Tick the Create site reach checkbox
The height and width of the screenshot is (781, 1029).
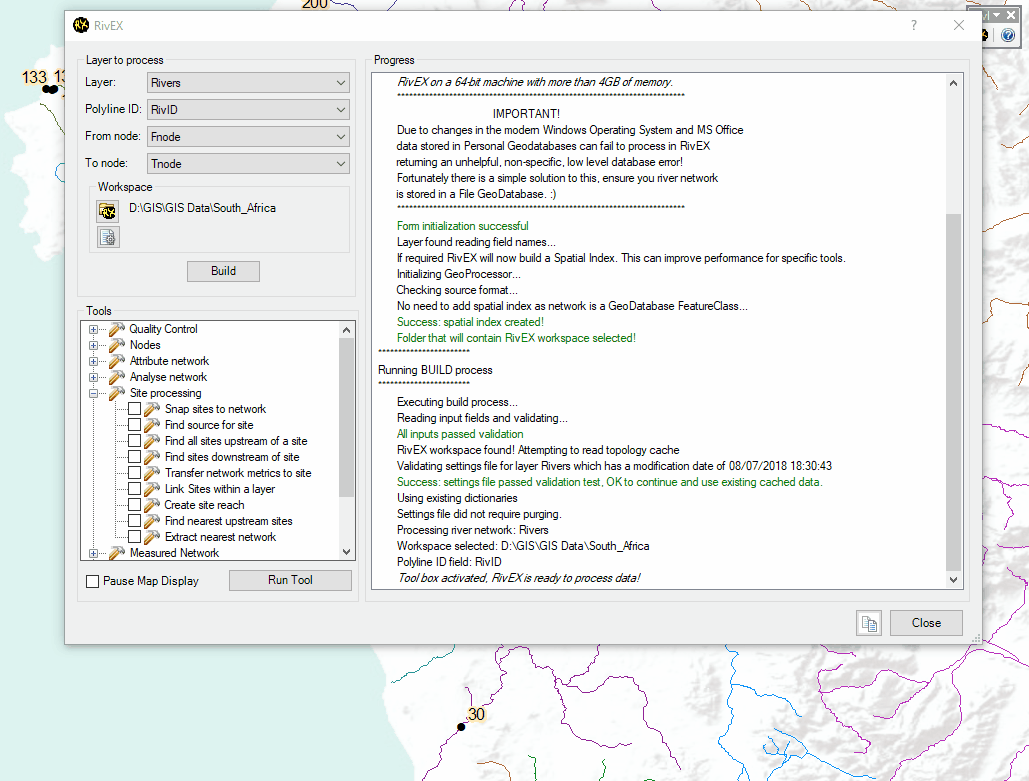(135, 505)
